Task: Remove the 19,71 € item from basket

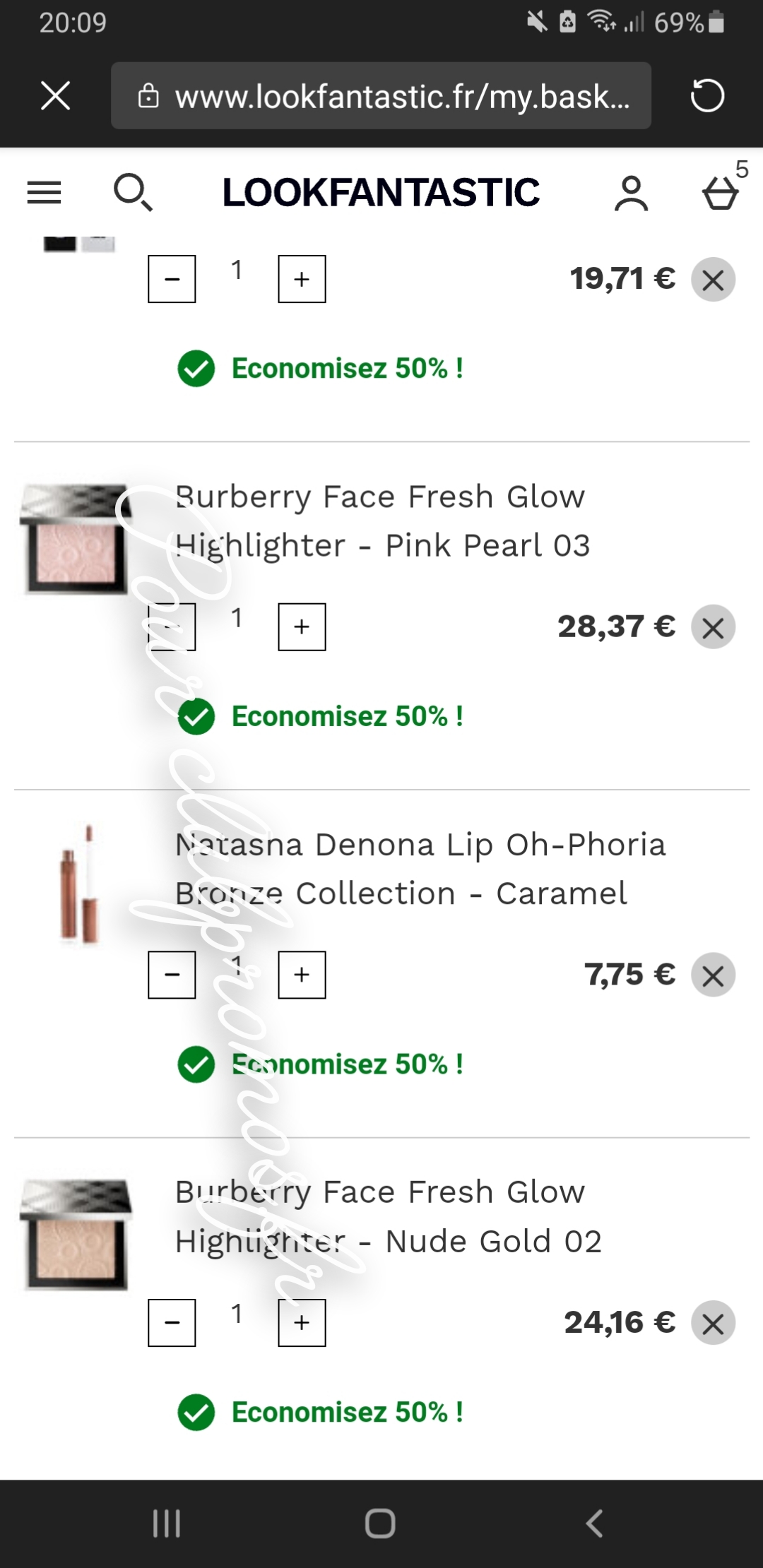Action: [x=713, y=280]
